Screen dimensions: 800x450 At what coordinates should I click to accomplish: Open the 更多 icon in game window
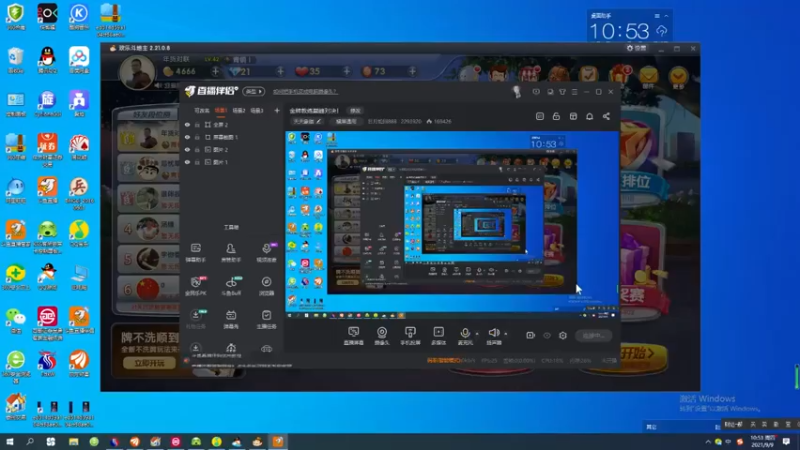(x=678, y=78)
